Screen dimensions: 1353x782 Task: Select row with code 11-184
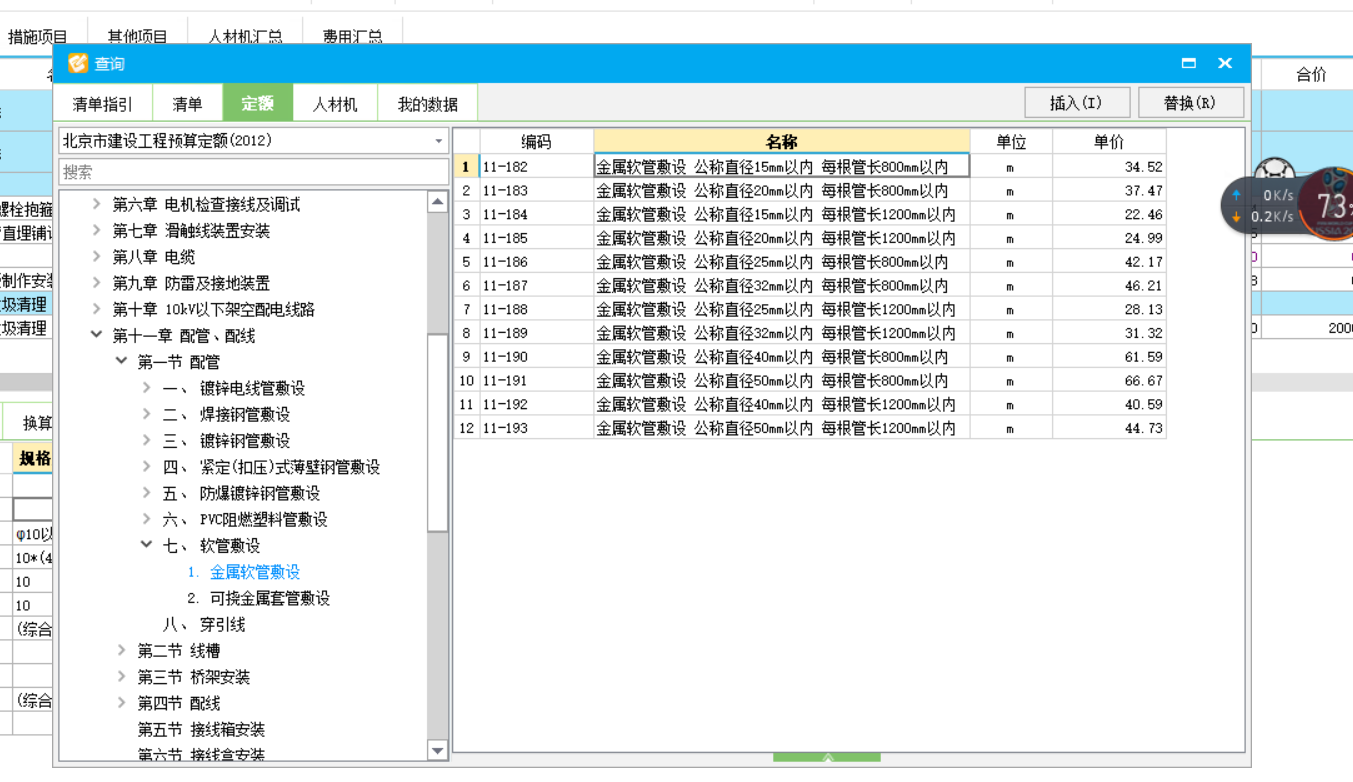[811, 214]
